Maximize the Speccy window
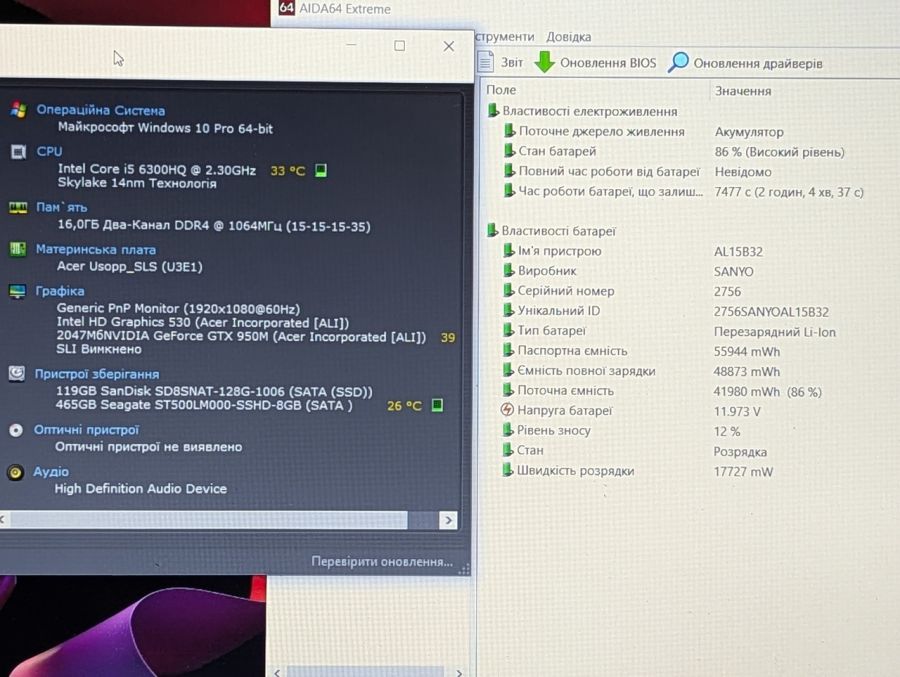This screenshot has width=900, height=677. 399,46
